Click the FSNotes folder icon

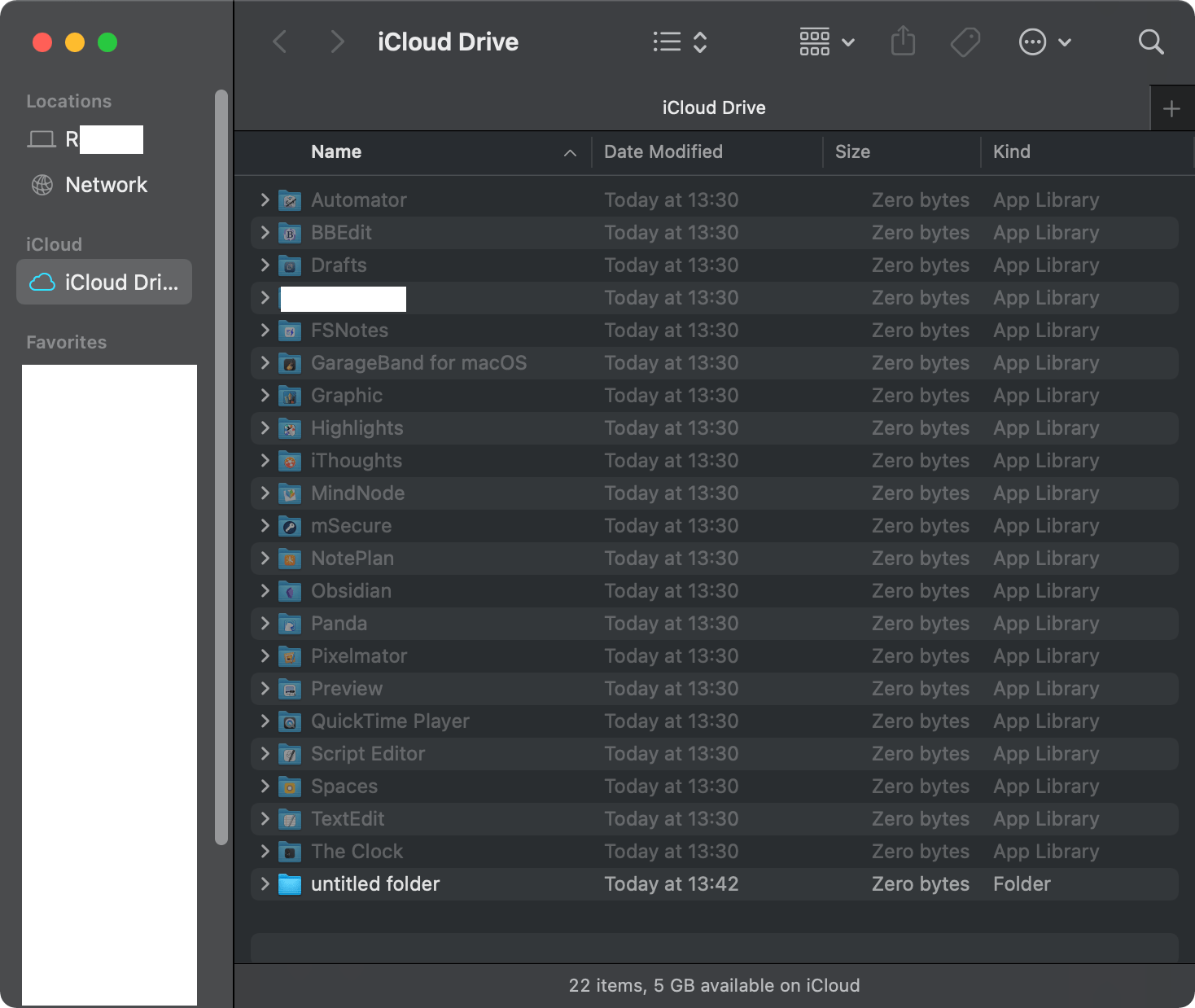point(290,331)
